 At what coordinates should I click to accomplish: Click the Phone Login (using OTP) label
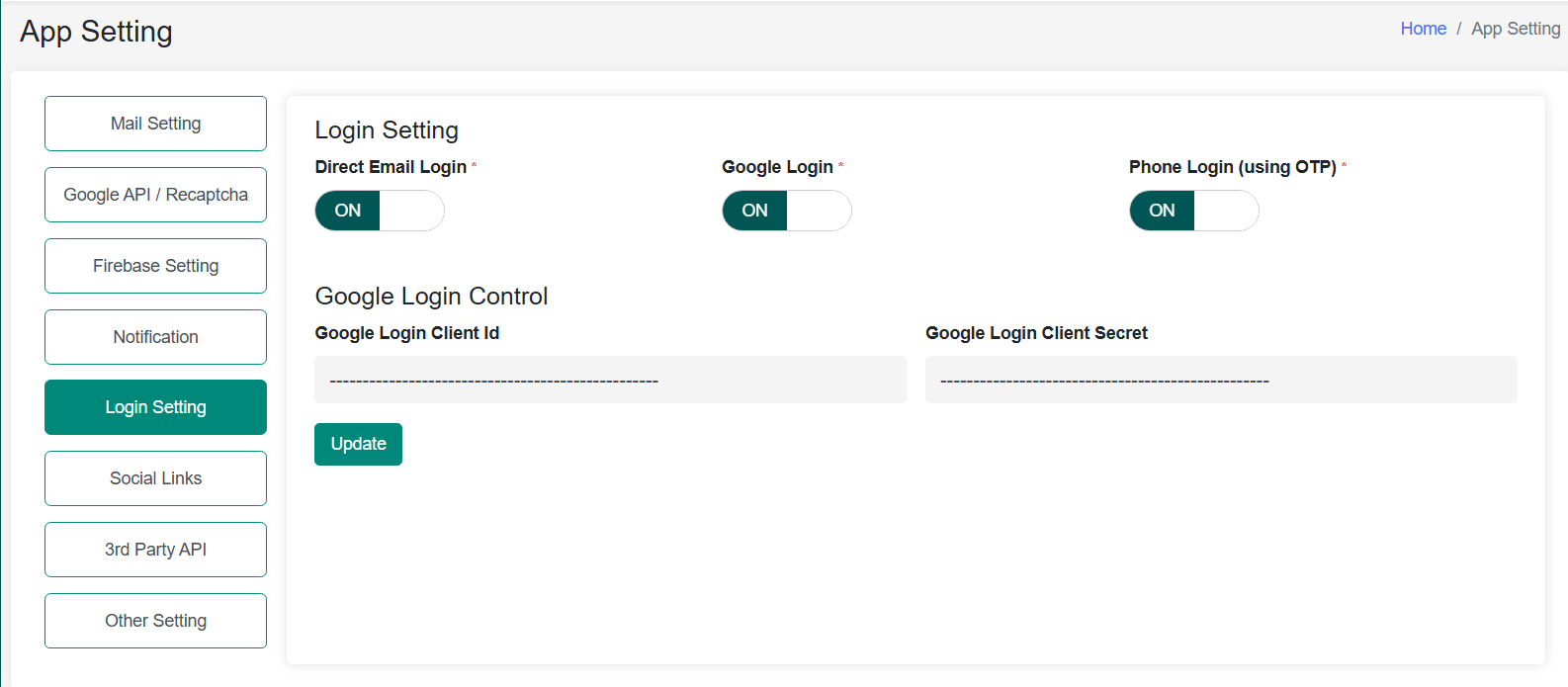point(1233,167)
